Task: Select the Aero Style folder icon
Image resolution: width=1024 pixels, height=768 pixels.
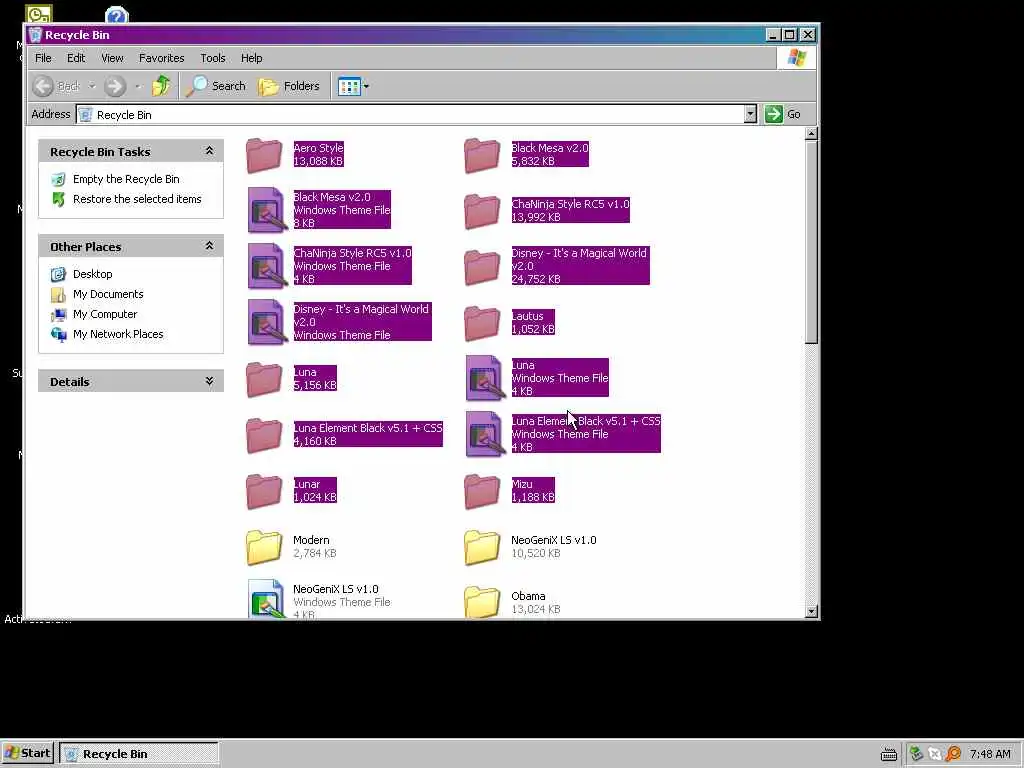Action: tap(264, 155)
